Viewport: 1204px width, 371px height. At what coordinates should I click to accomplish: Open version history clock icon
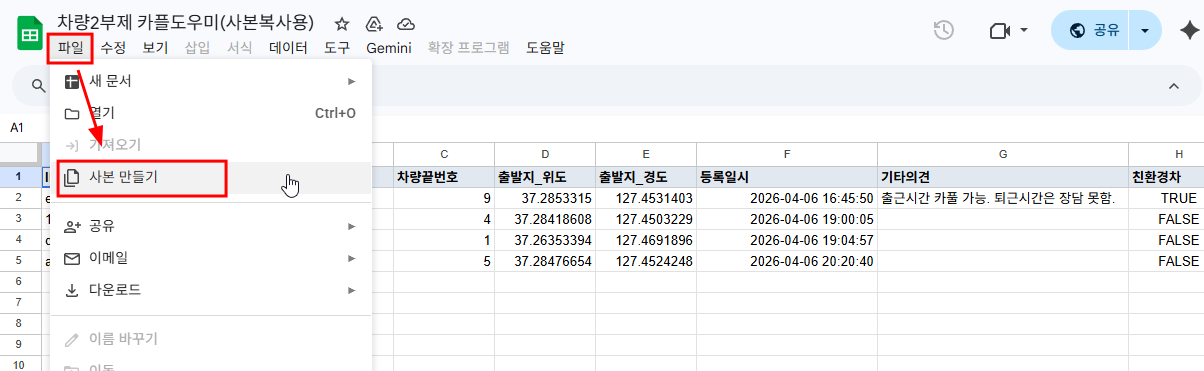943,30
